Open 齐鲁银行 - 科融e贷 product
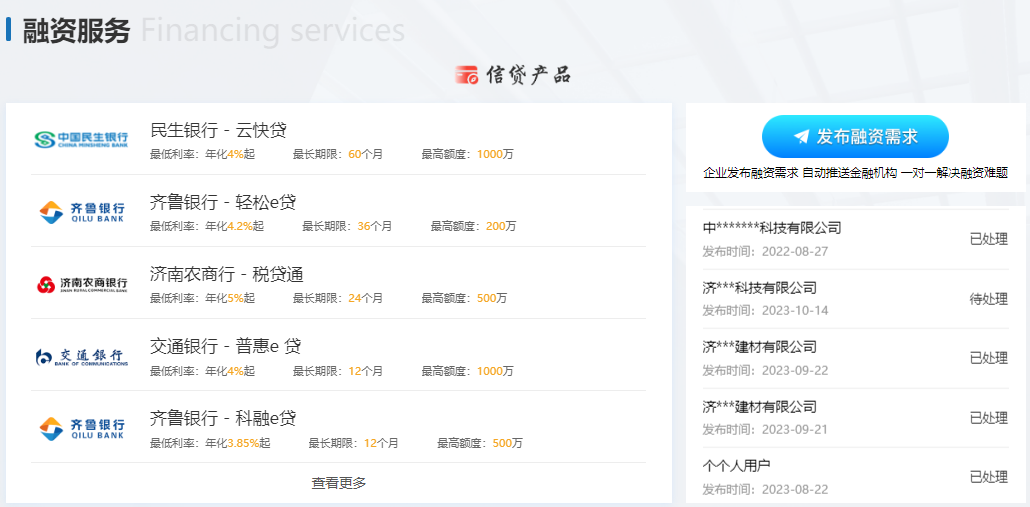The height and width of the screenshot is (507, 1030). [x=223, y=418]
